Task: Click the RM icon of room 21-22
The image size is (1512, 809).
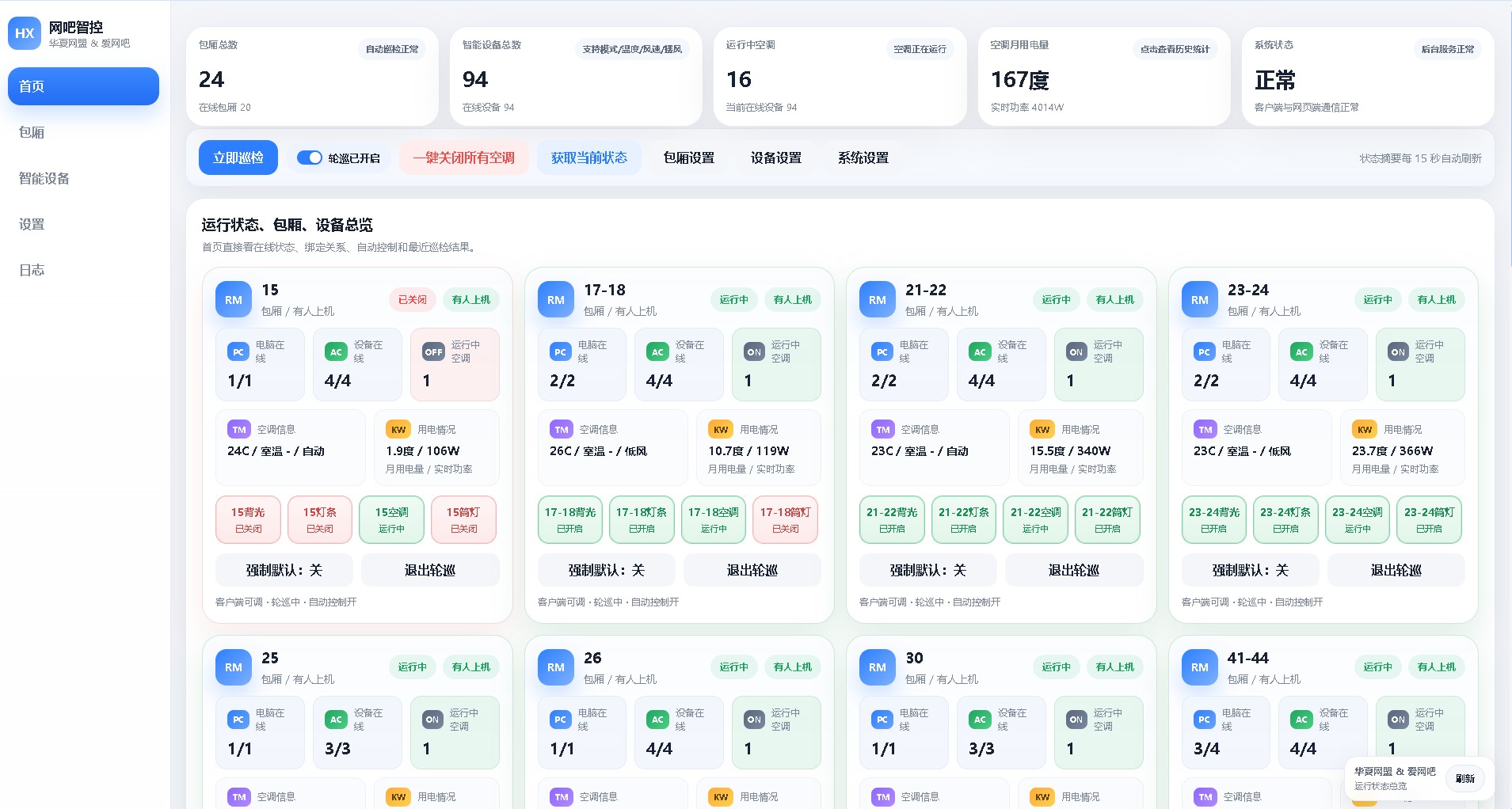Action: (x=878, y=300)
